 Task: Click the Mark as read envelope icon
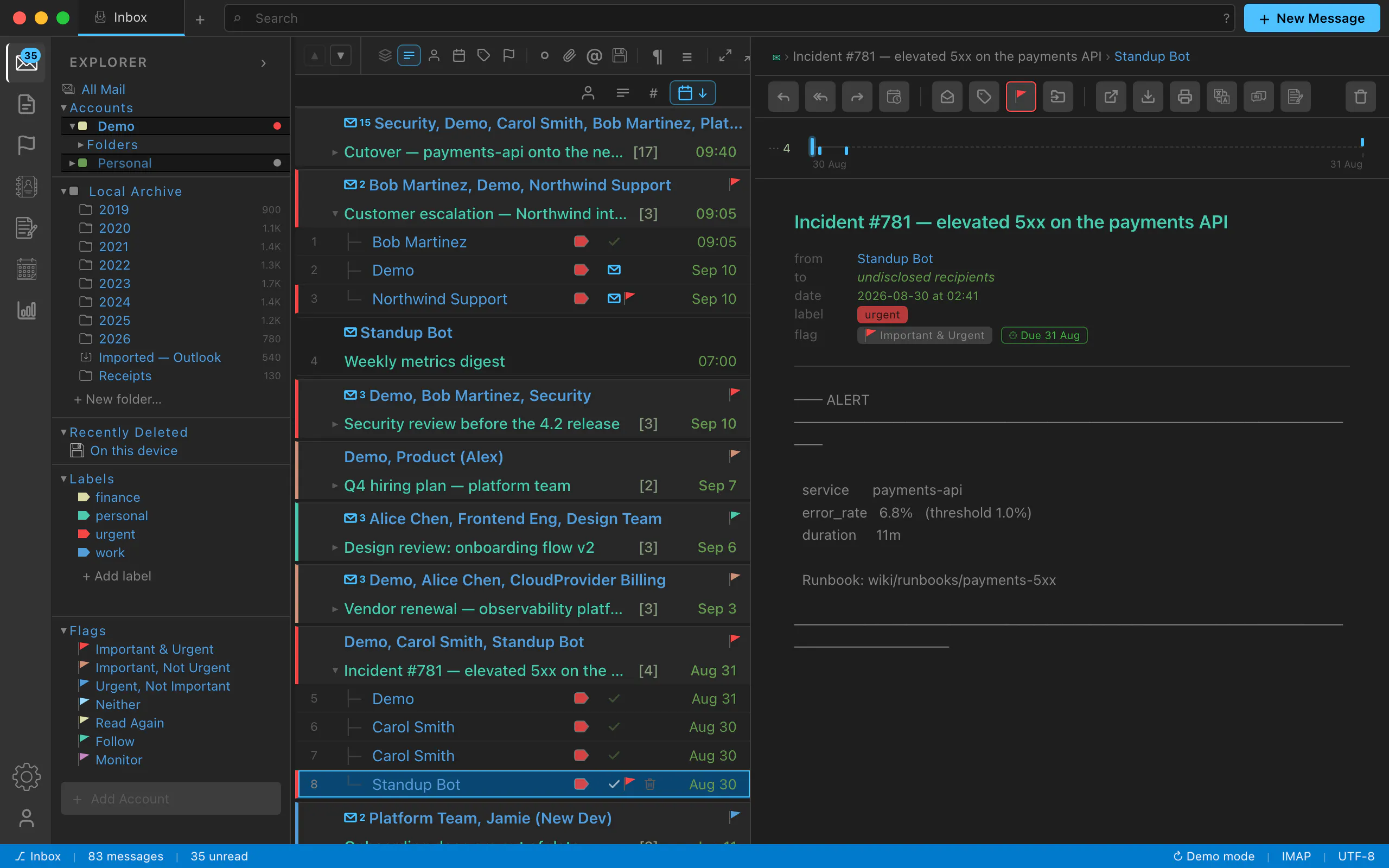(947, 97)
